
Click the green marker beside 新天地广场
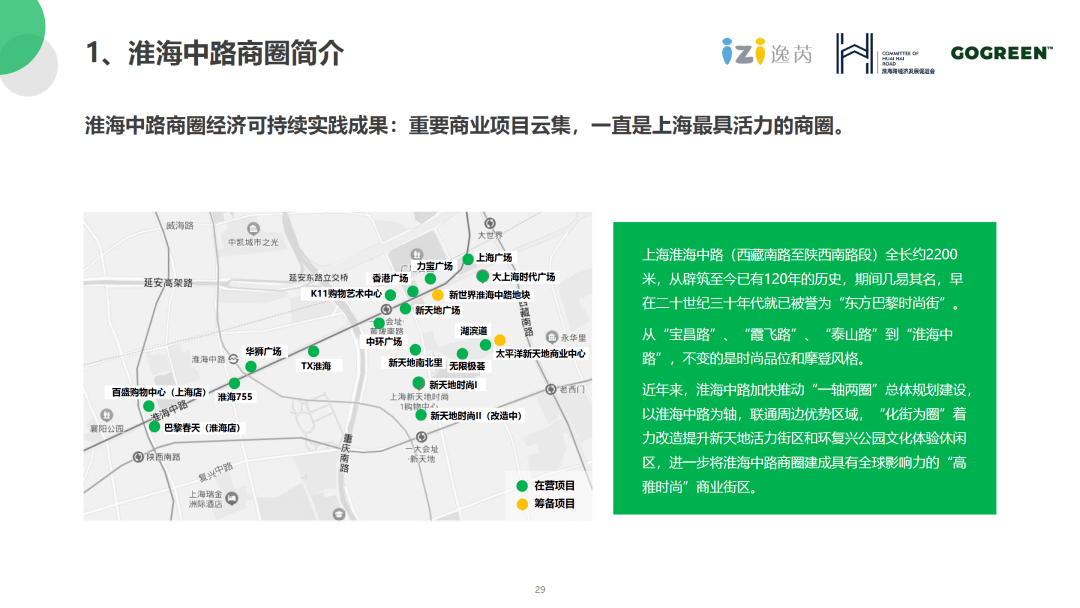click(406, 308)
